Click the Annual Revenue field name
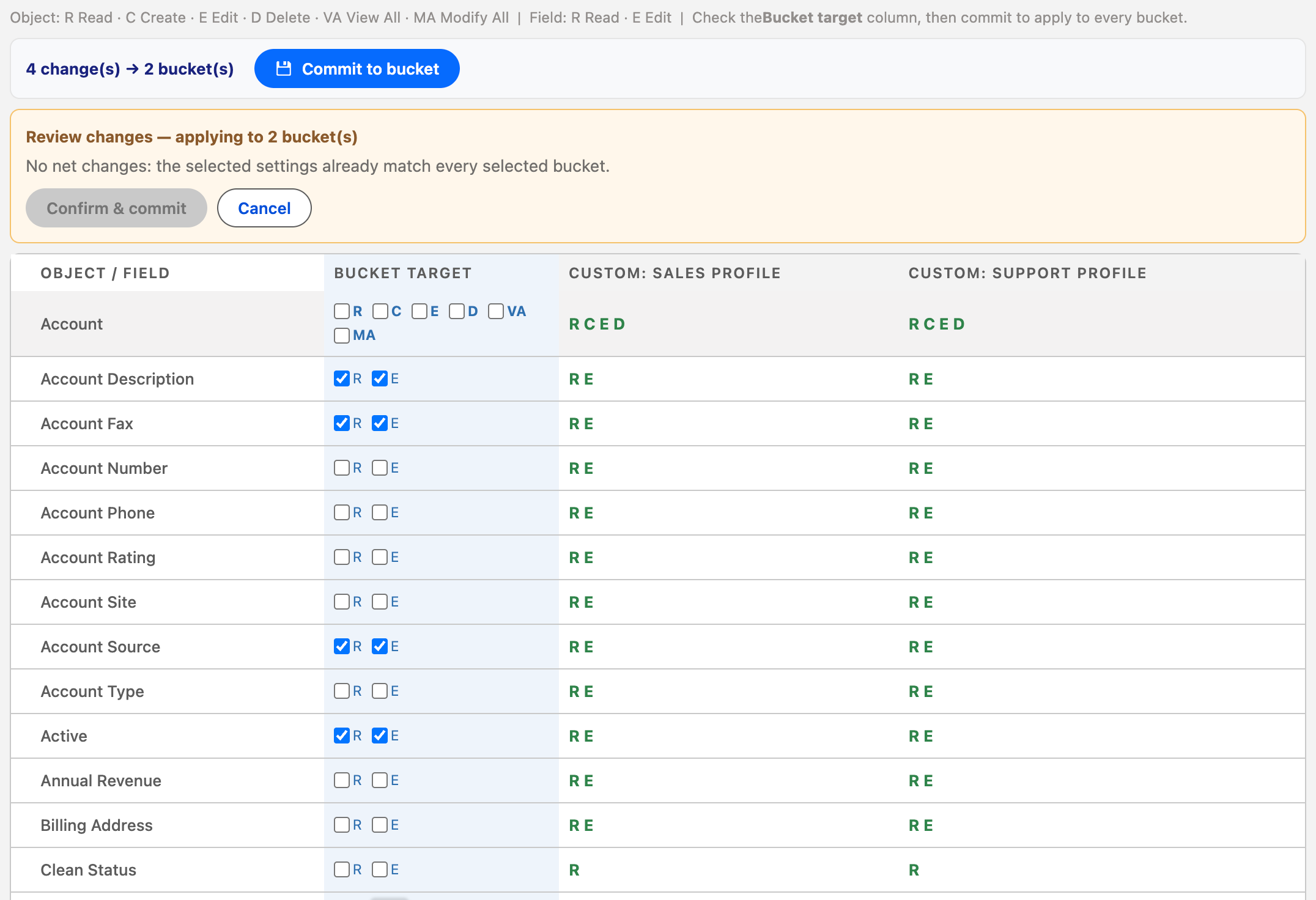 [x=101, y=781]
